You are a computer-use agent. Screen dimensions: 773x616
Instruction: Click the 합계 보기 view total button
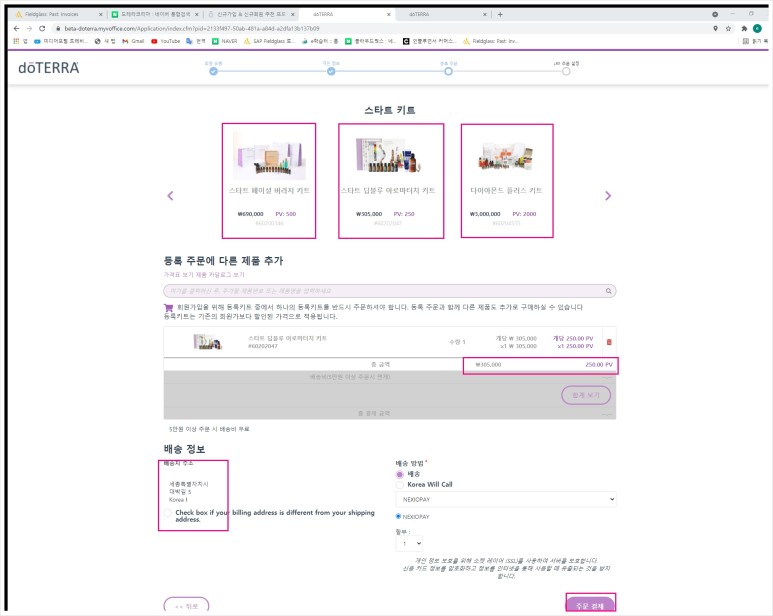[586, 395]
